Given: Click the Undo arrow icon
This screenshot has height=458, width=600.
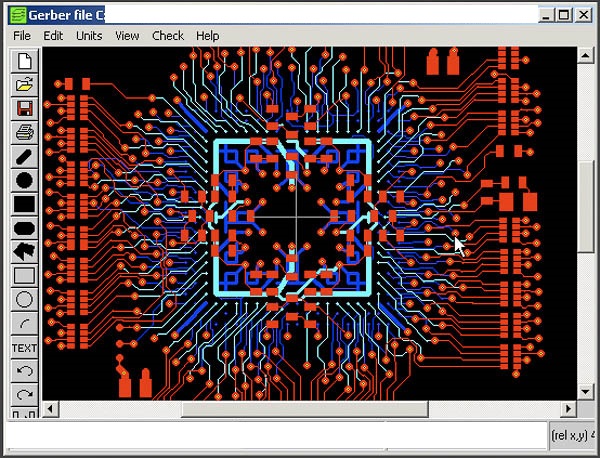Looking at the screenshot, I should click(x=24, y=371).
